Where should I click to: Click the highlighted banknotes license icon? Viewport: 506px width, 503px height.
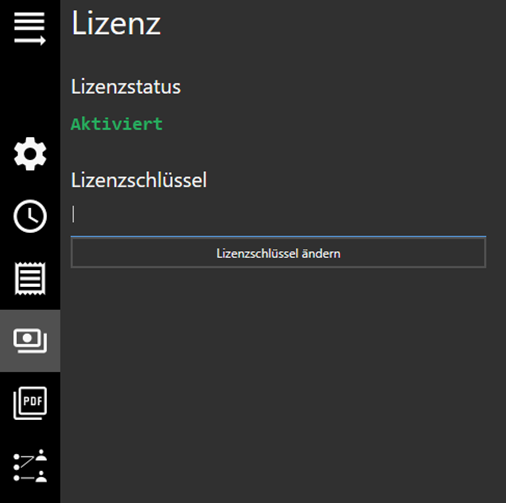[30, 341]
